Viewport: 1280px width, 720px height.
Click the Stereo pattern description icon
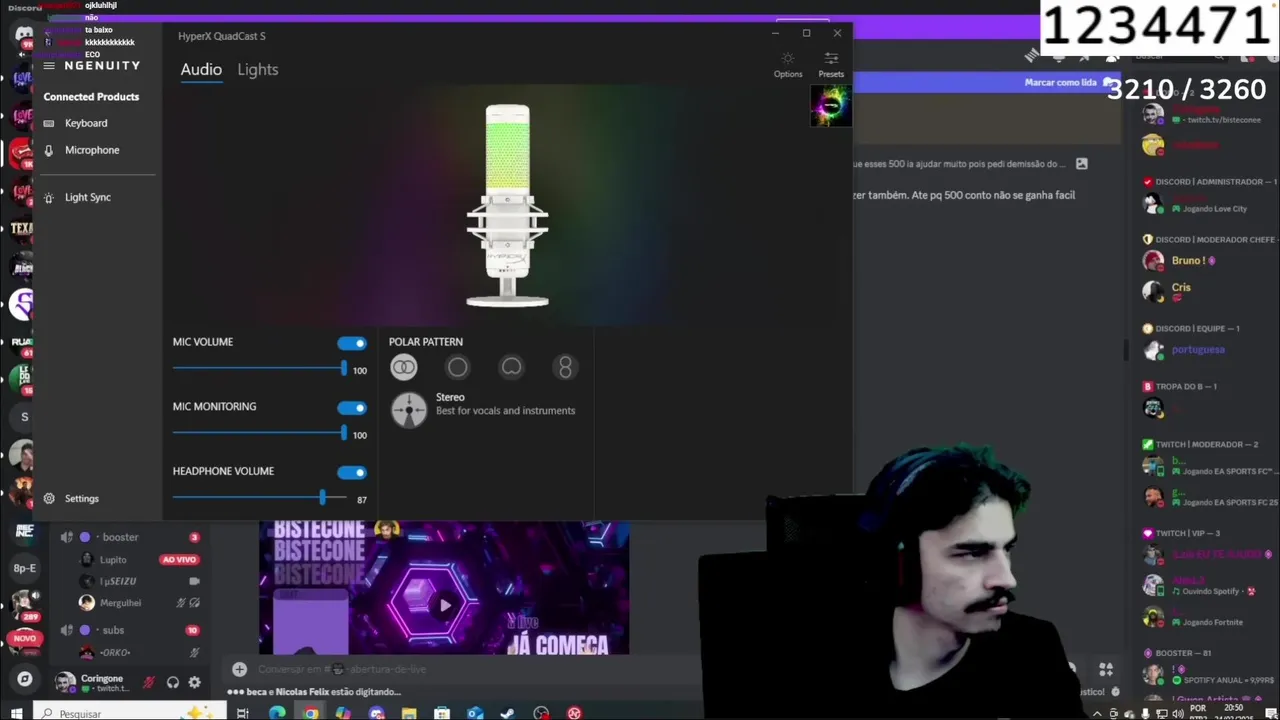(408, 410)
